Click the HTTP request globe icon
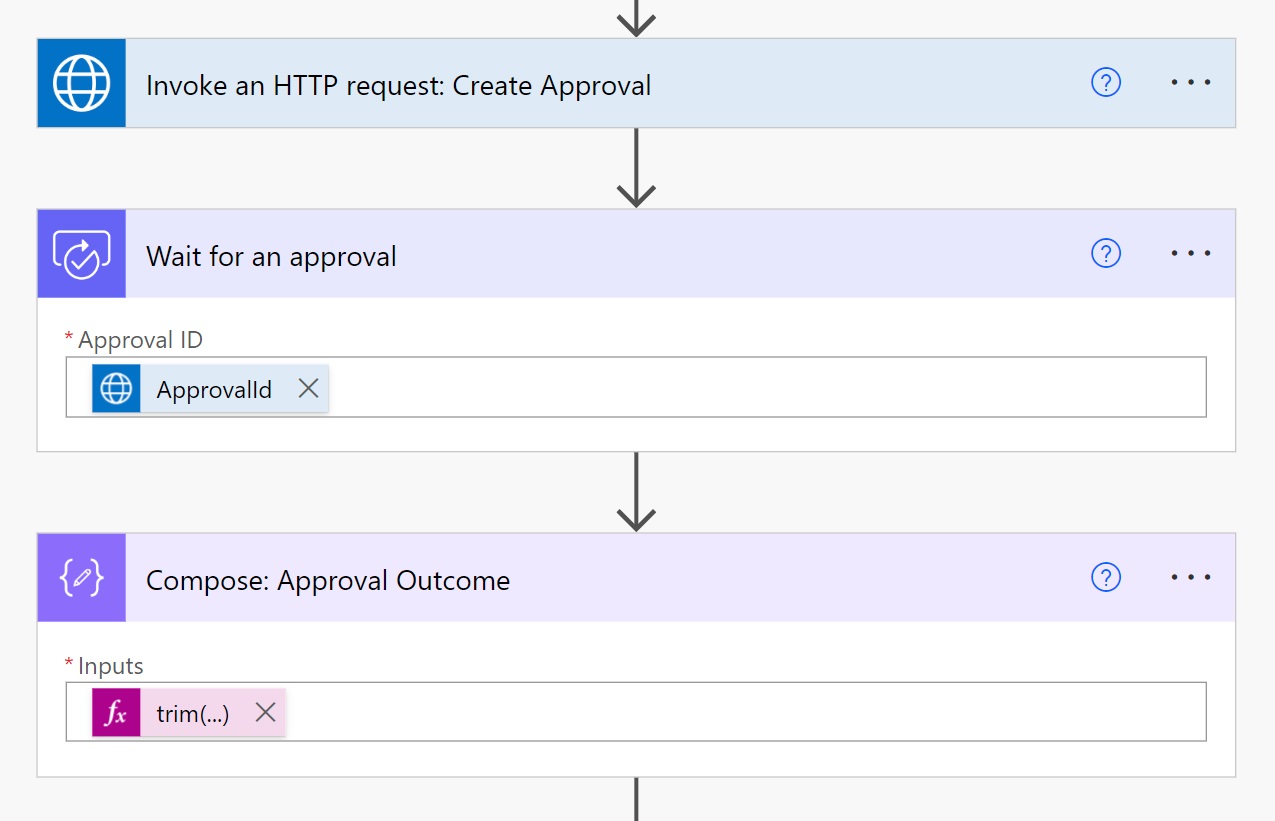 coord(82,83)
